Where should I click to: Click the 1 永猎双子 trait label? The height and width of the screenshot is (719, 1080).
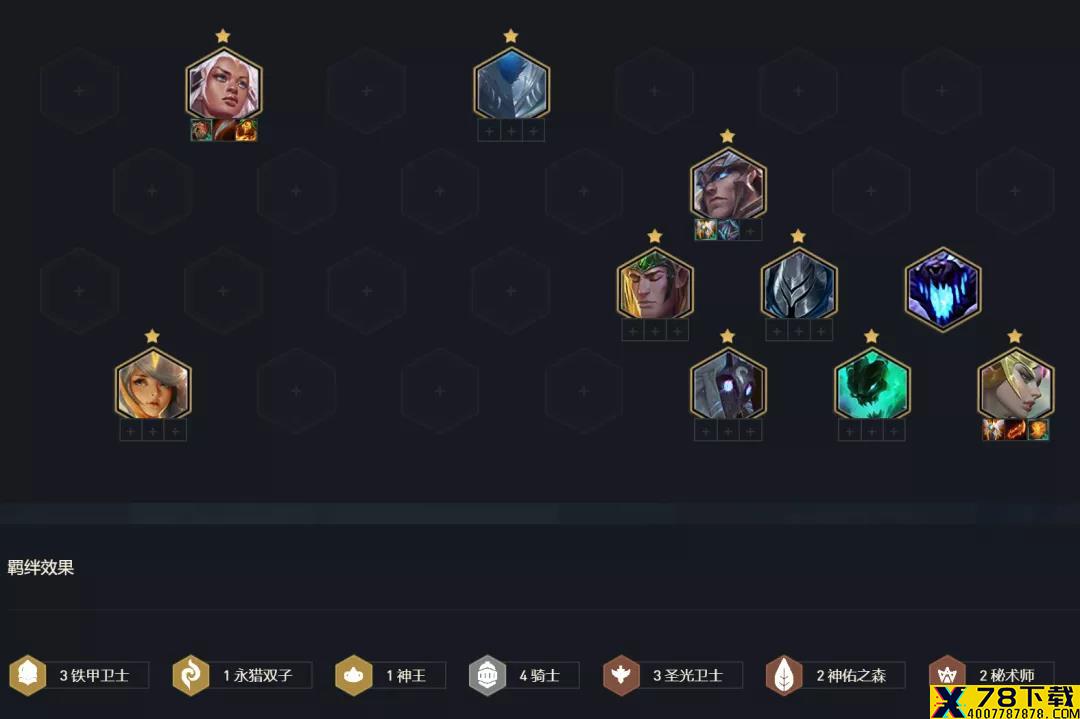coord(258,676)
